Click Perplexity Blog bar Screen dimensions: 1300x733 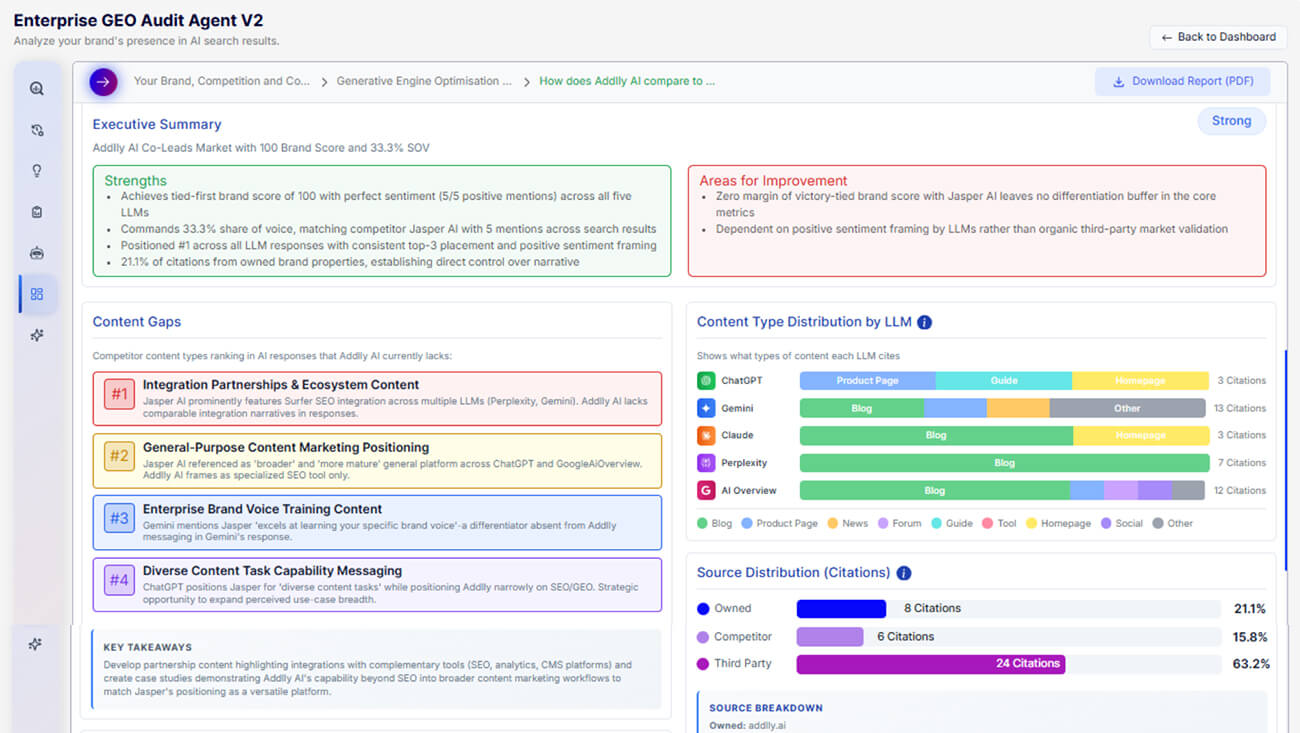(1004, 463)
